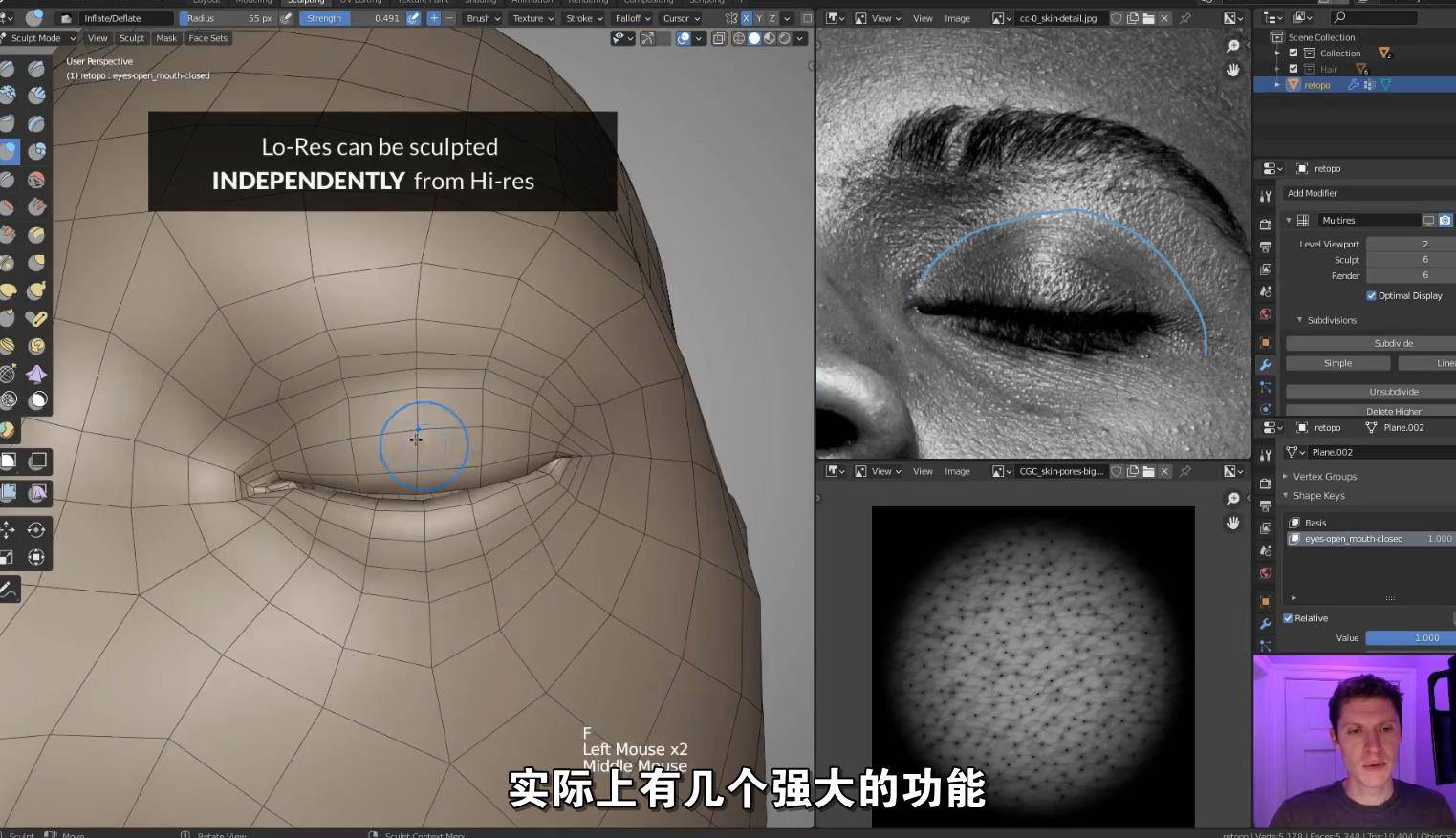
Task: Open Image menu in top image editor
Action: point(957,18)
